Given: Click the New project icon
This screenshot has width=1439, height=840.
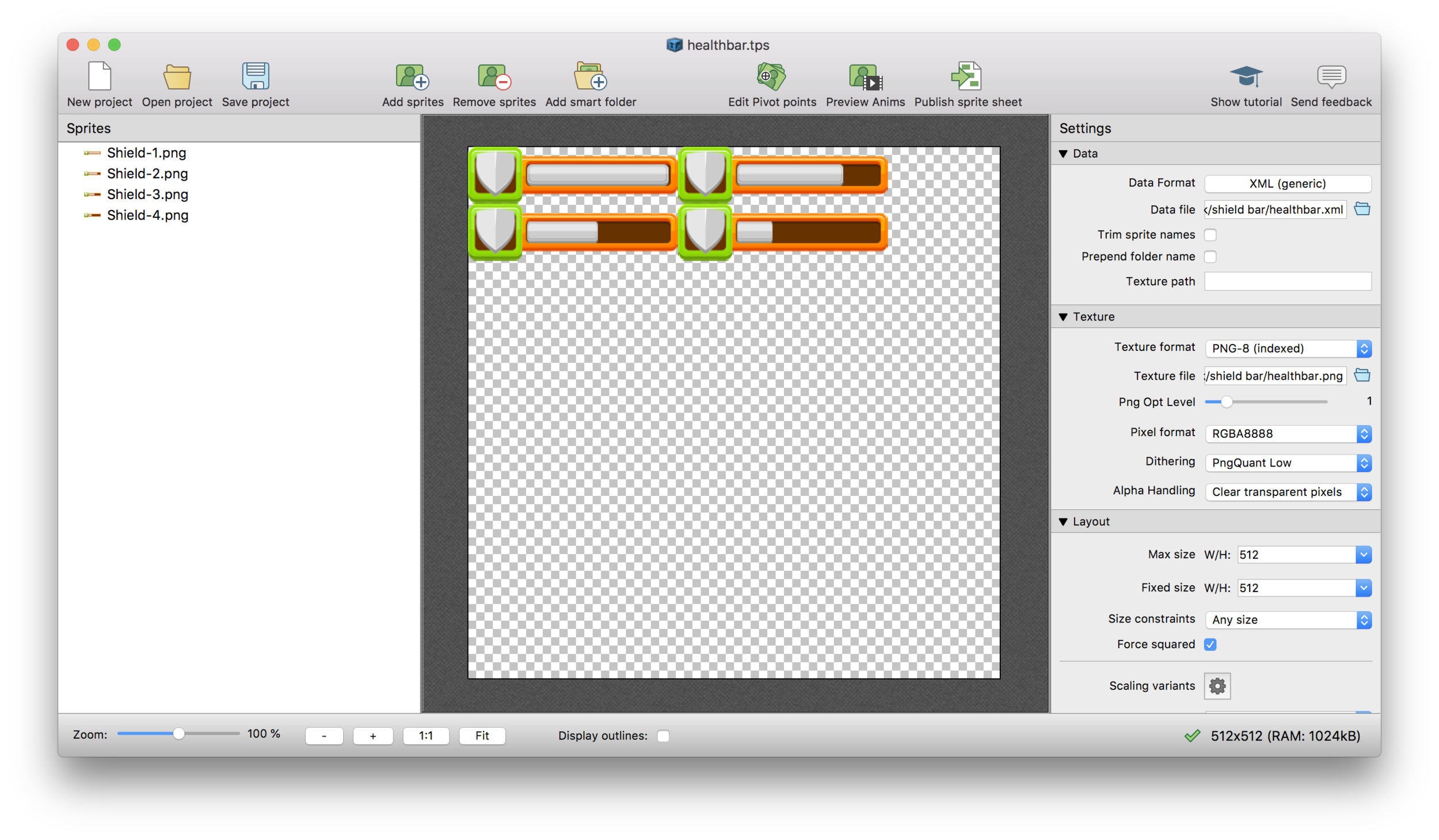Looking at the screenshot, I should point(99,76).
